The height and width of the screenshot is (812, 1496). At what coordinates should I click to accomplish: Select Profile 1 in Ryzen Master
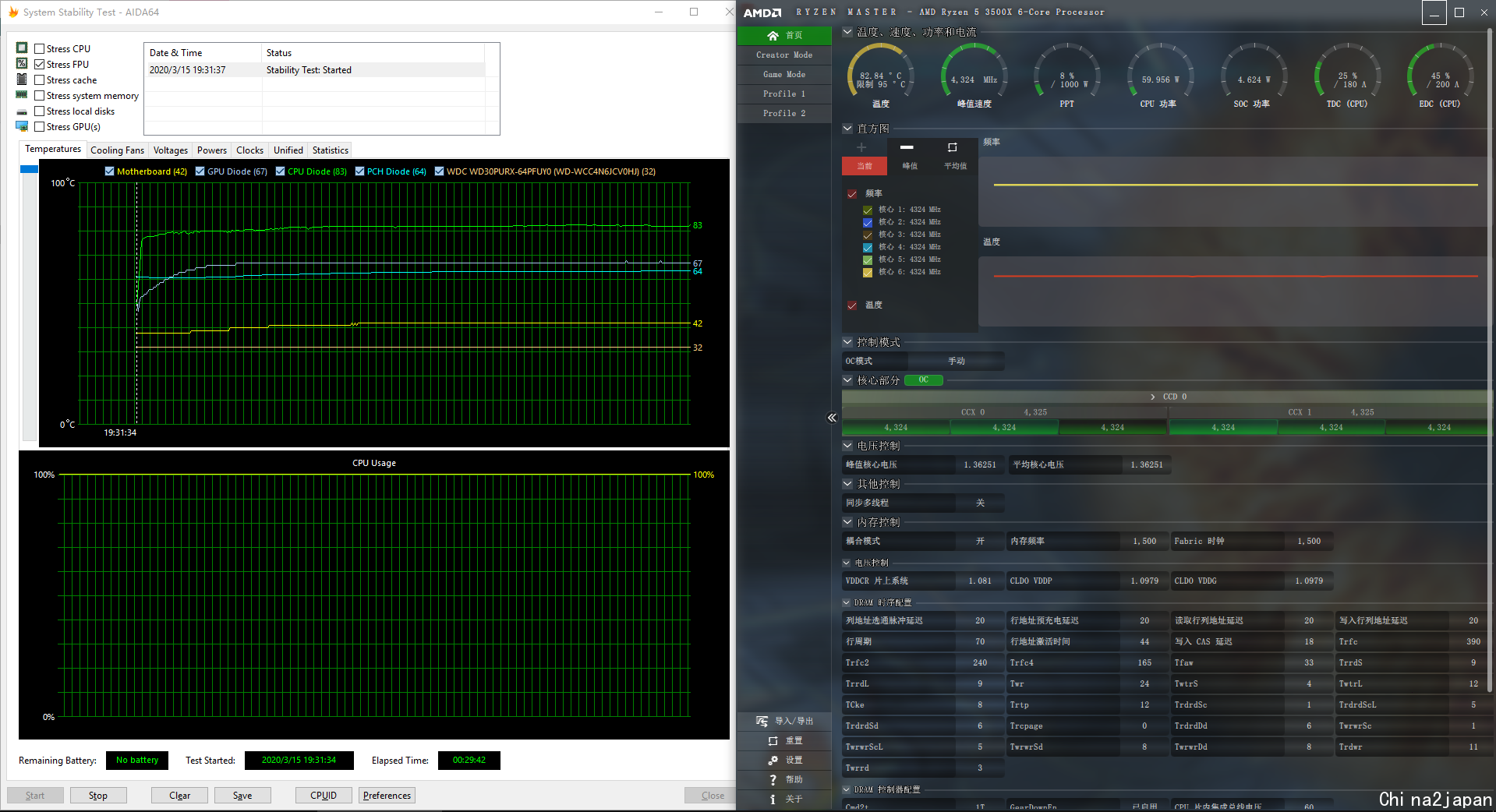click(784, 94)
